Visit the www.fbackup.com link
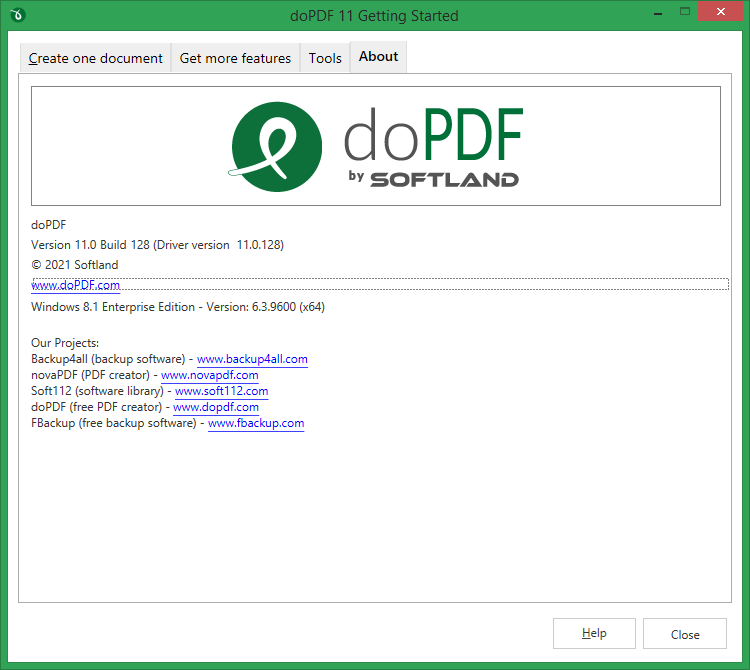This screenshot has height=670, width=750. point(256,423)
